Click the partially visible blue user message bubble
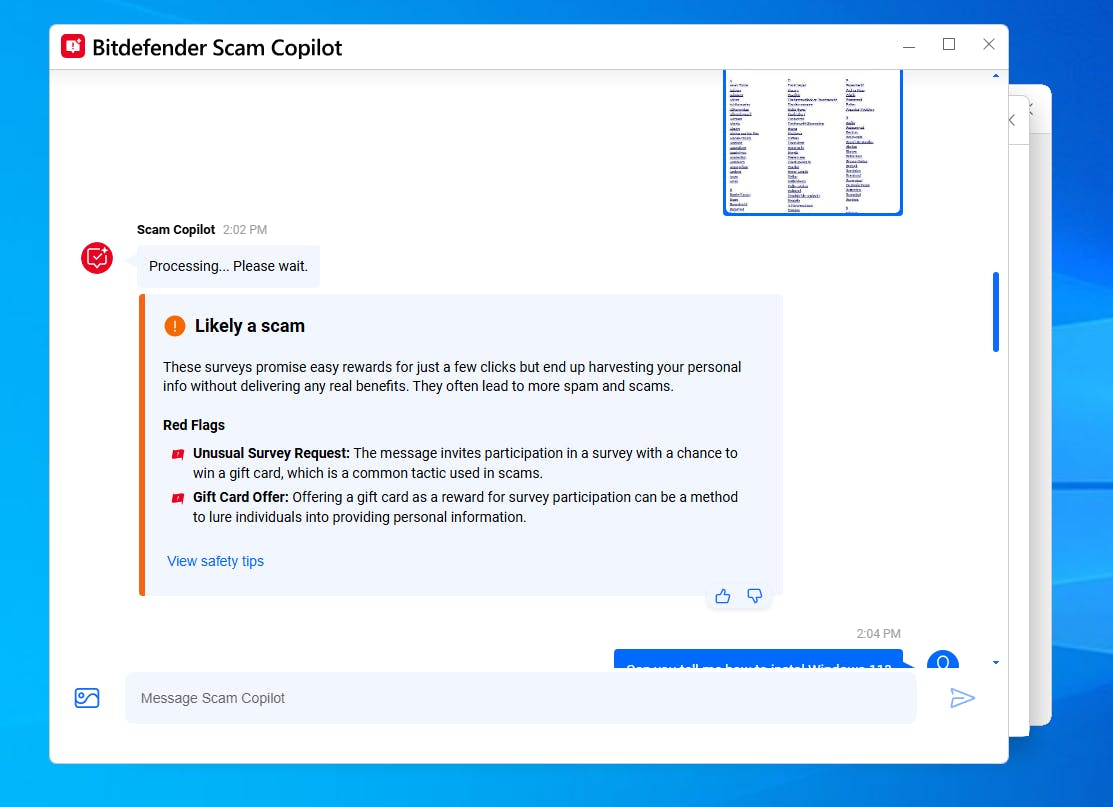This screenshot has height=807, width=1113. coord(758,659)
